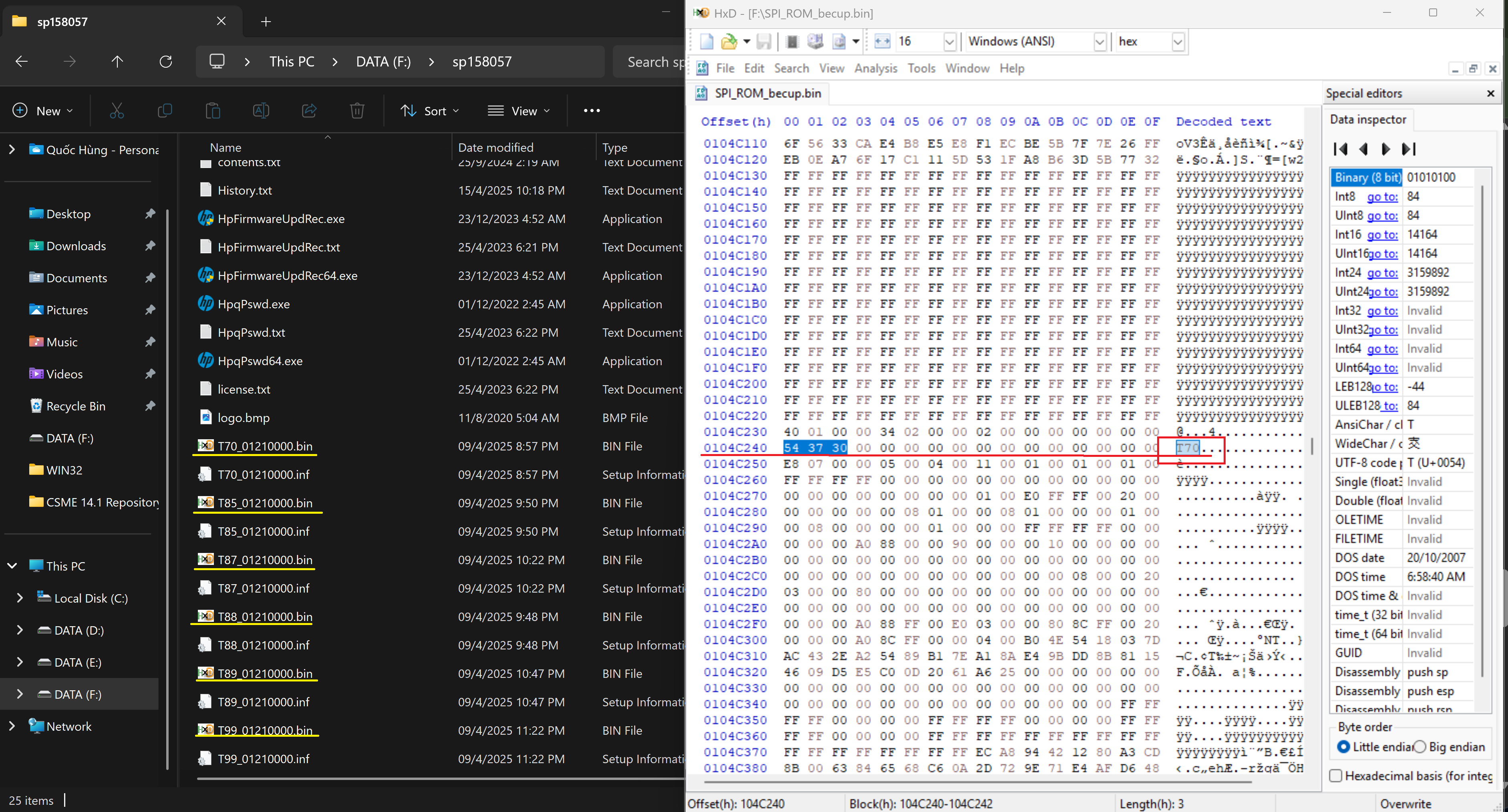Click the New file icon in HxD
1508x812 pixels.
[707, 42]
